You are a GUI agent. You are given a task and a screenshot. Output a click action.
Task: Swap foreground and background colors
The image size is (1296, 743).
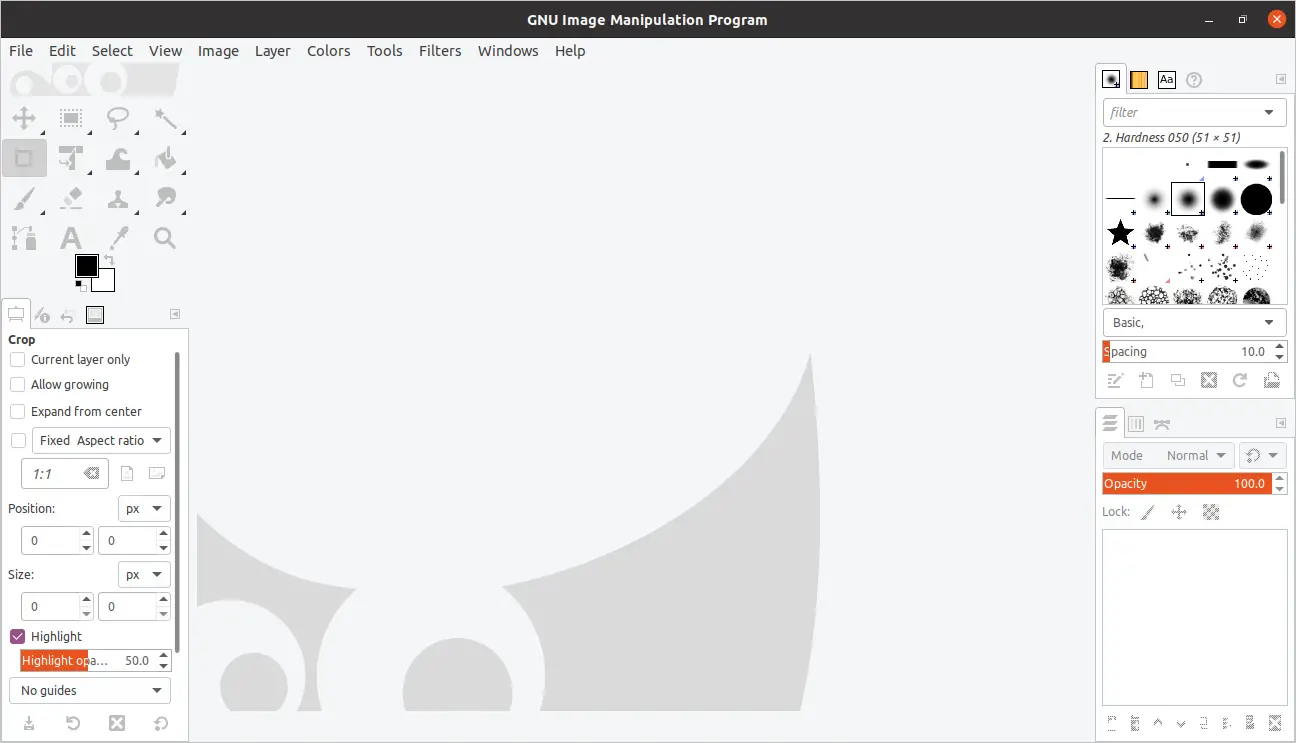(109, 260)
